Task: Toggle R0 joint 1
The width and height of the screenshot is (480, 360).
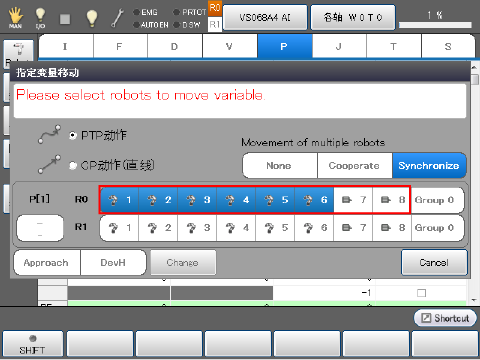Action: [119, 200]
